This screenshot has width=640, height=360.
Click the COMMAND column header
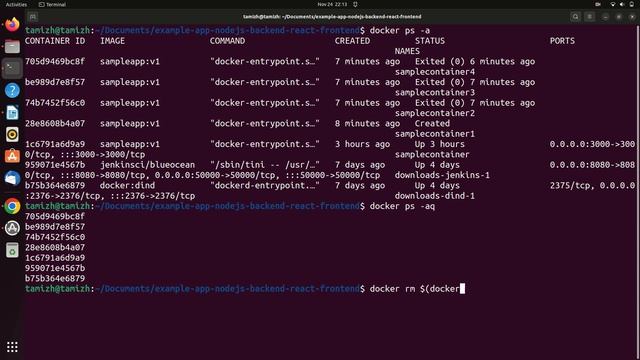click(x=227, y=41)
